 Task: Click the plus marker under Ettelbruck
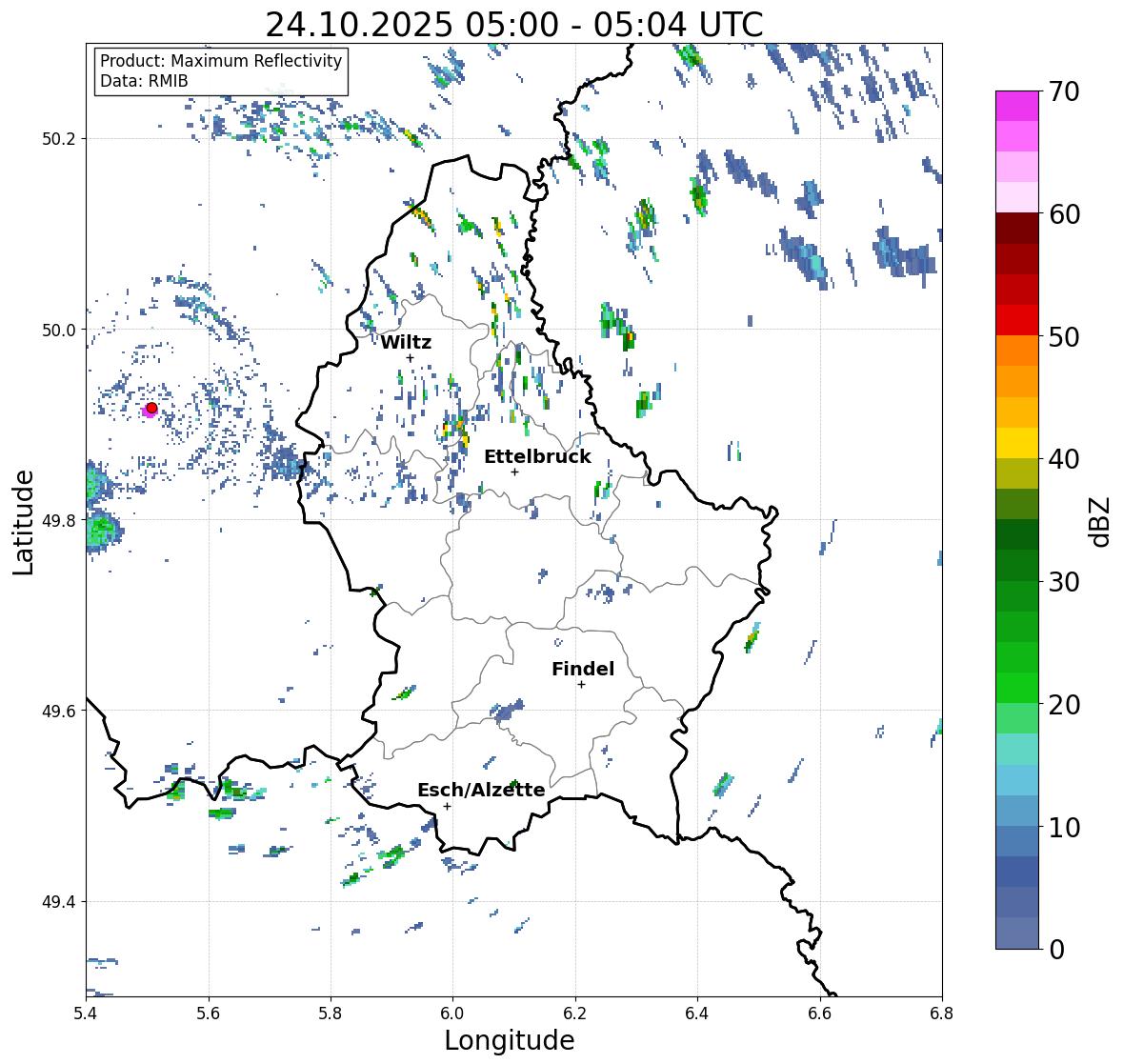tap(514, 472)
